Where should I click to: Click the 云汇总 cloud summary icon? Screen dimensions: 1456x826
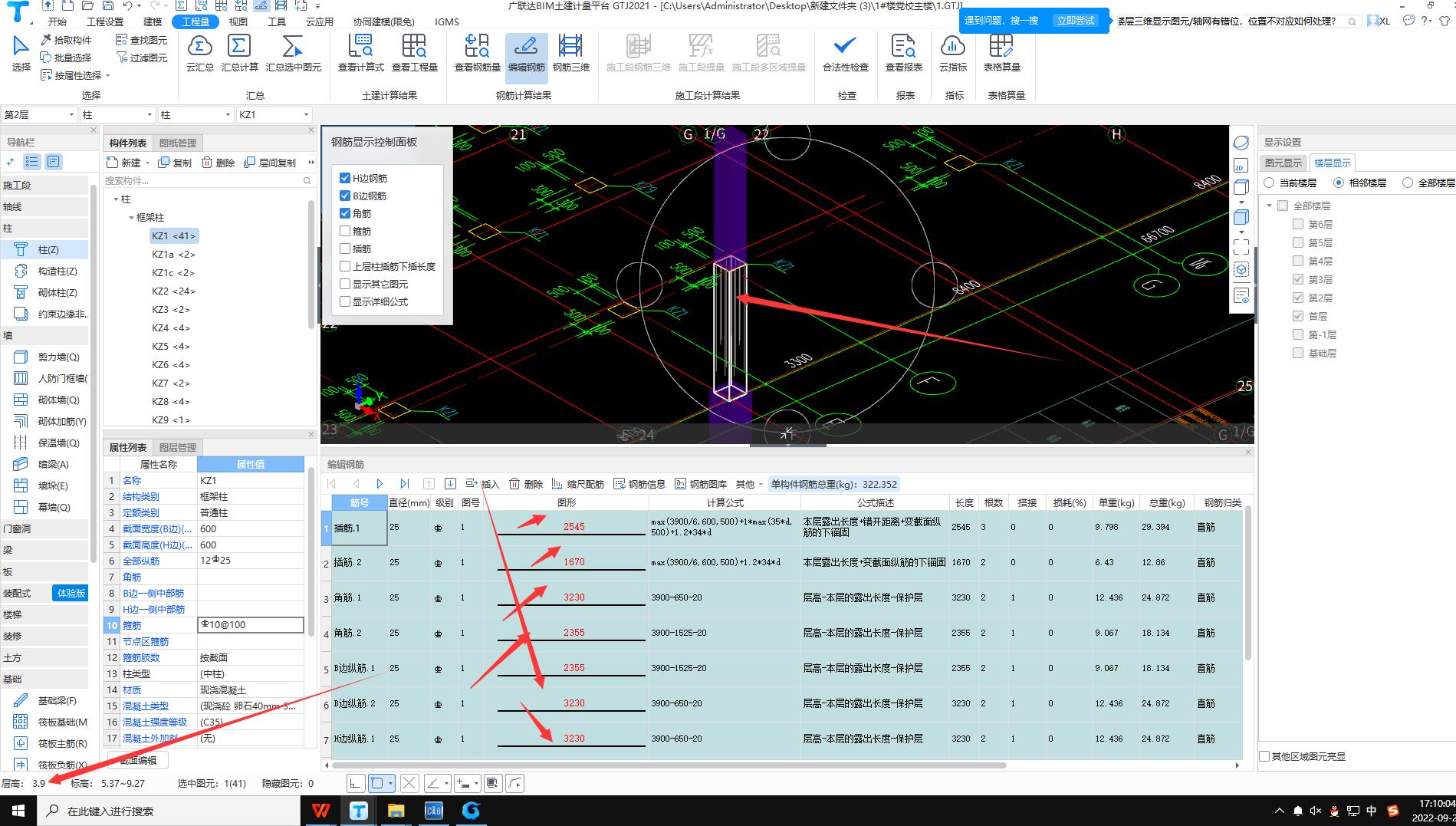(199, 53)
